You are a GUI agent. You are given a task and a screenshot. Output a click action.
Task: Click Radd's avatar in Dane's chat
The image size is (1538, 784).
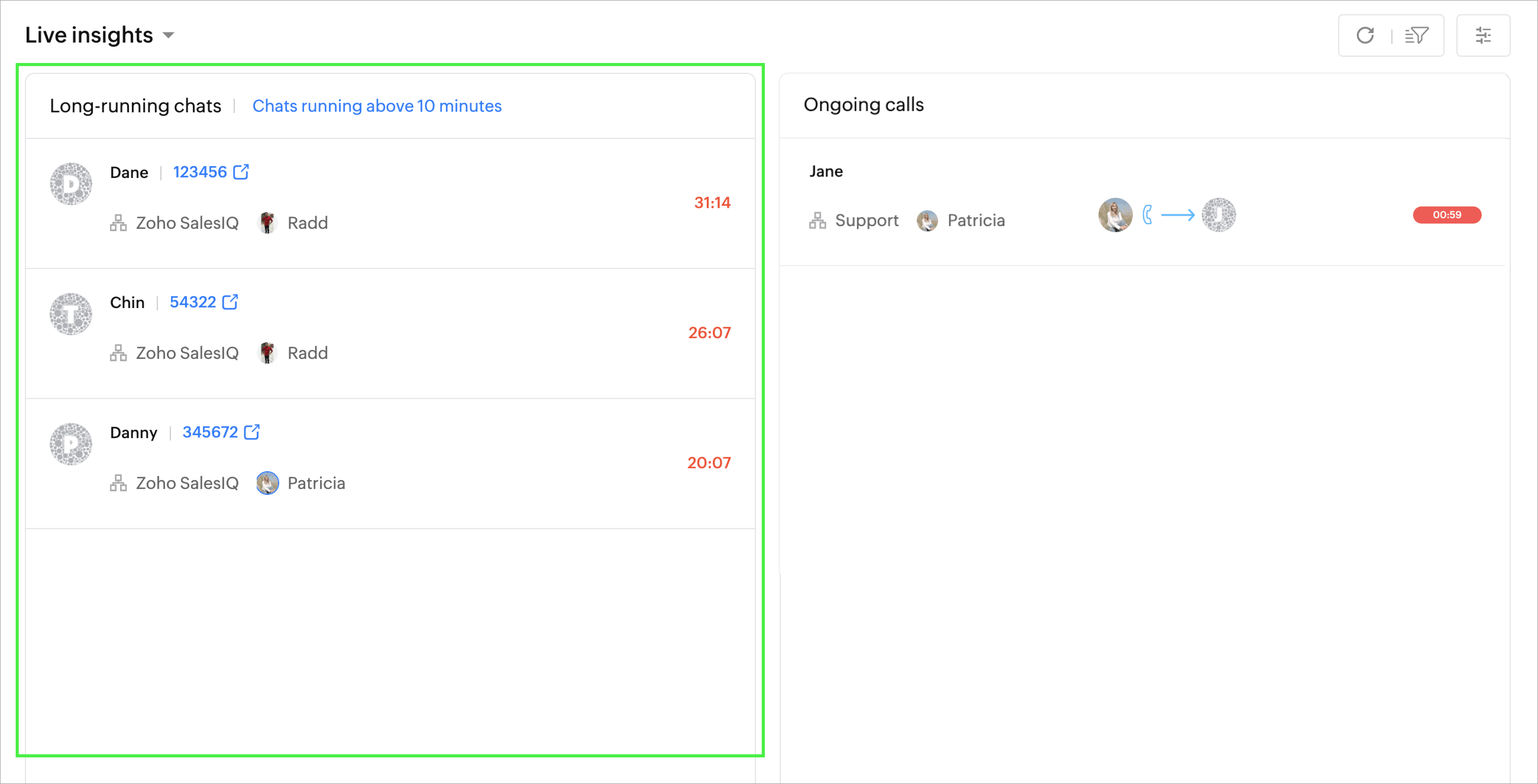[x=267, y=223]
